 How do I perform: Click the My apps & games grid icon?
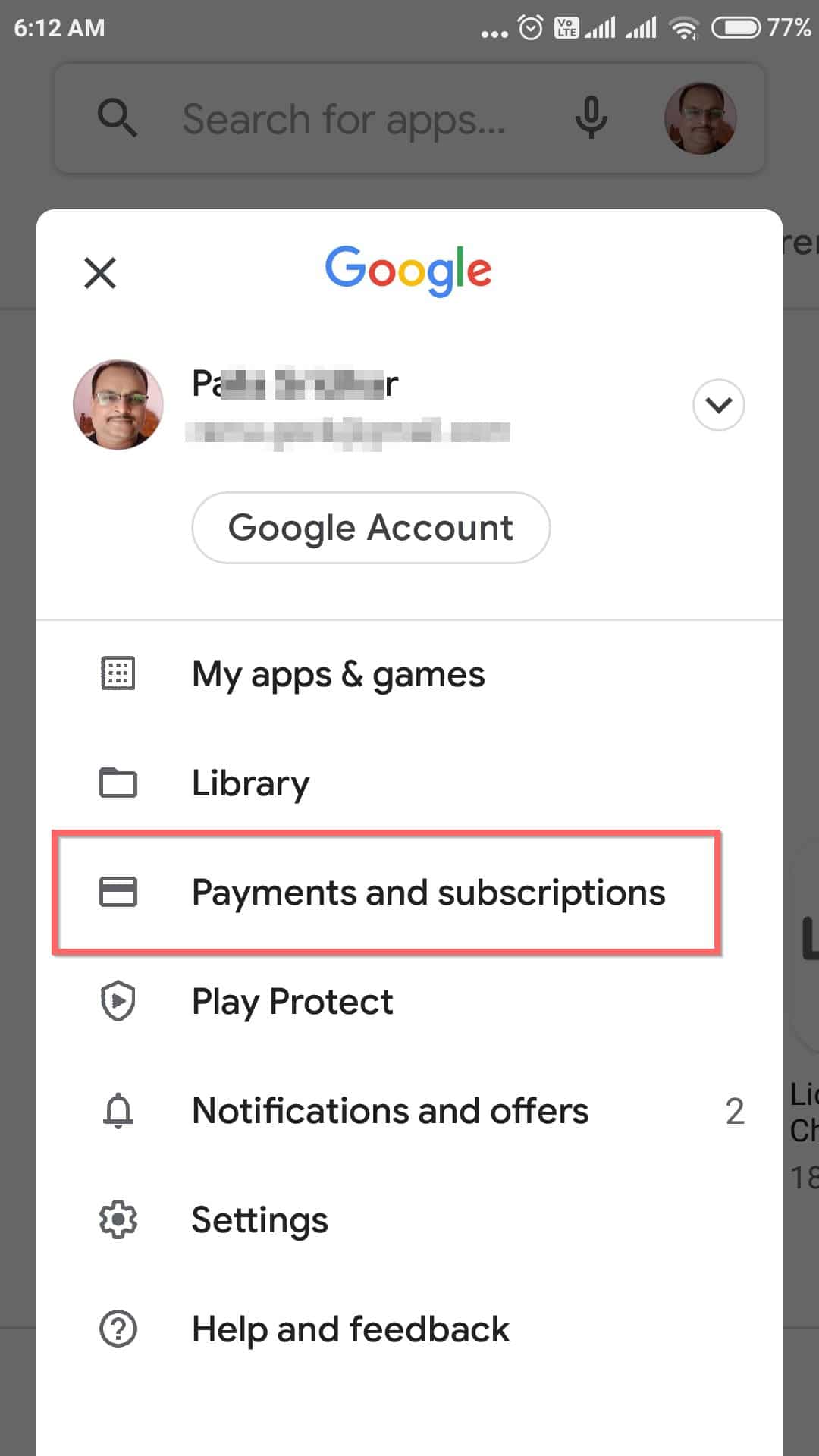[118, 673]
